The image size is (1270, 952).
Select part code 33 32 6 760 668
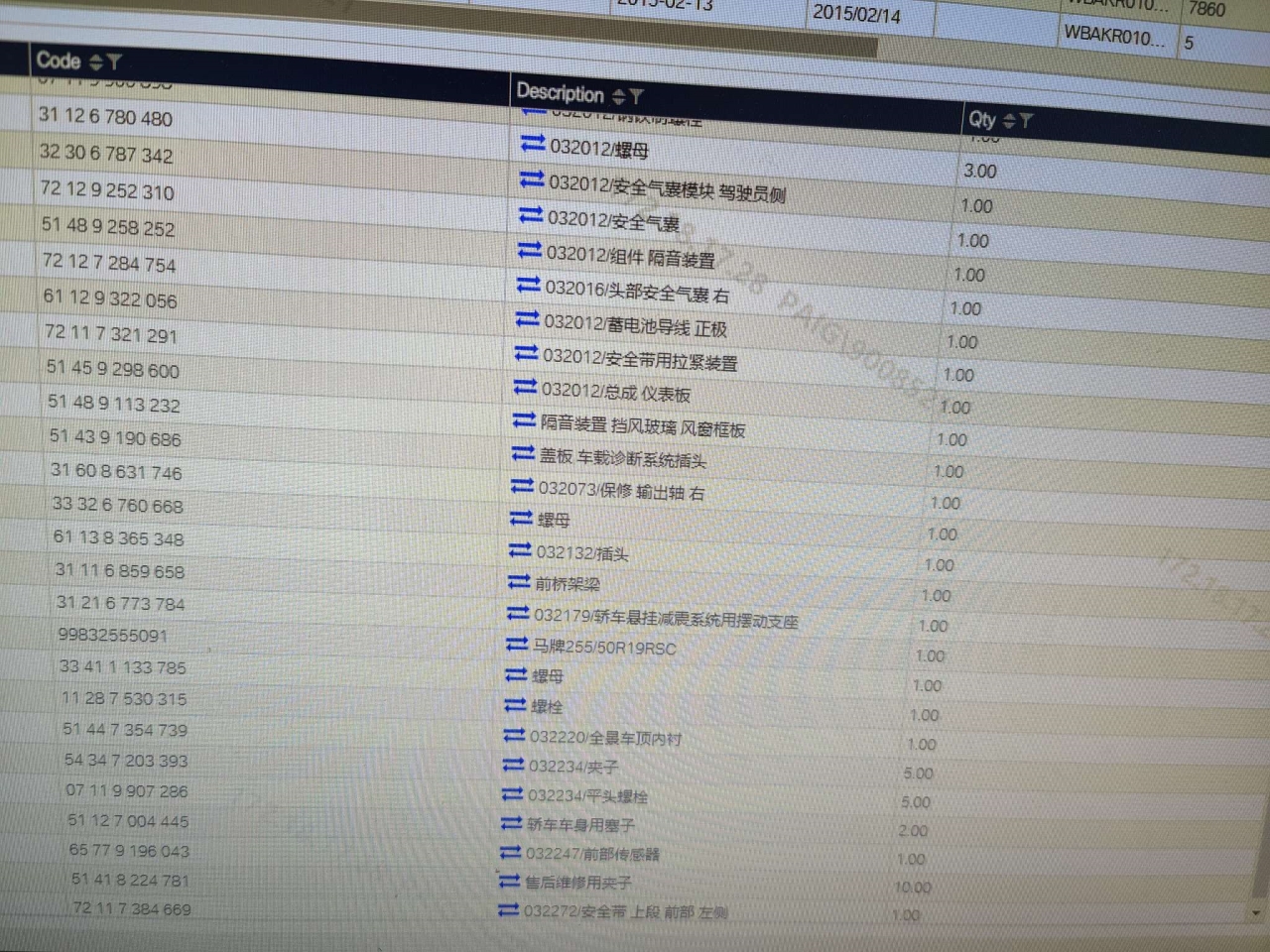point(118,505)
